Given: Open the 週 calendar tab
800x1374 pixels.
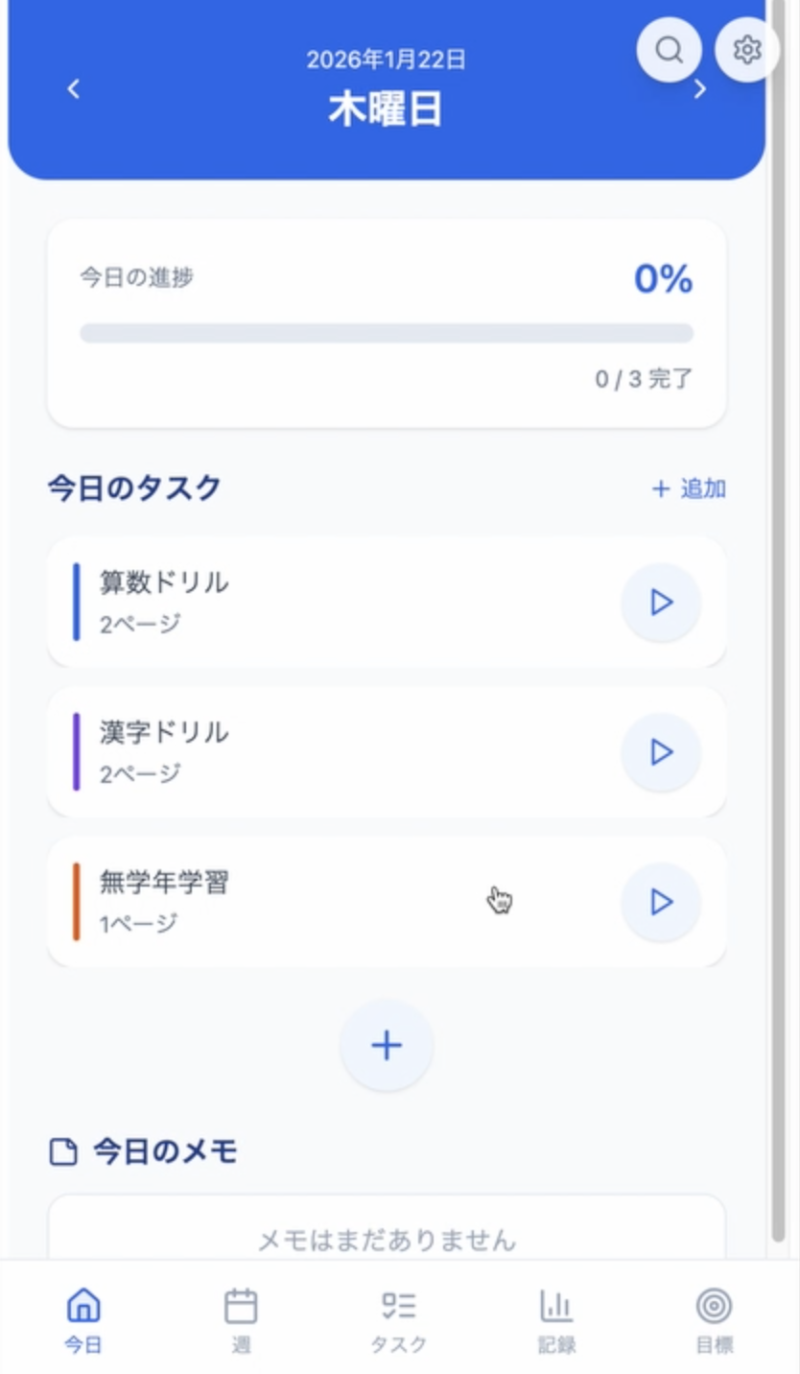Looking at the screenshot, I should 241,1320.
